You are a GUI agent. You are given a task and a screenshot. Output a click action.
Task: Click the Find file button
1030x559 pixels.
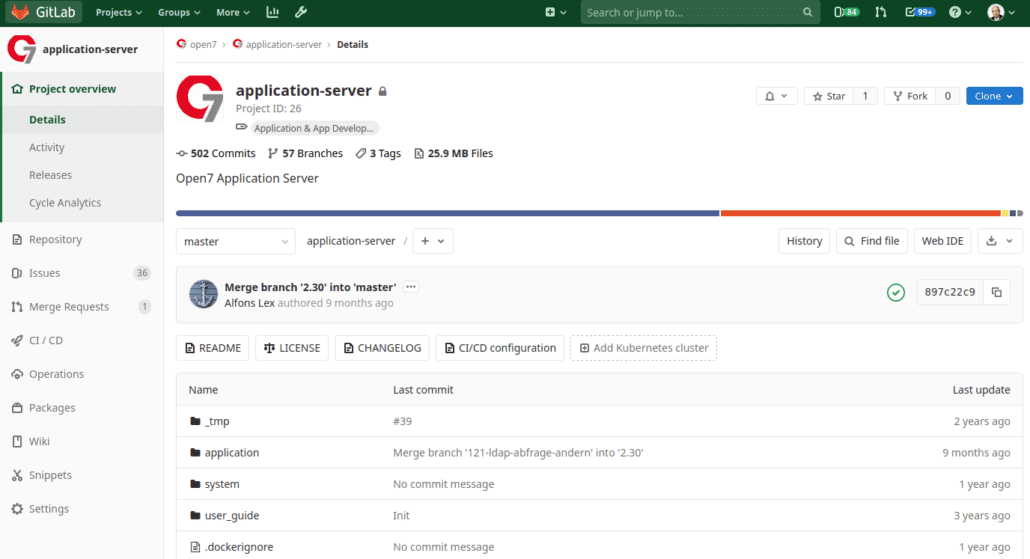pos(872,241)
